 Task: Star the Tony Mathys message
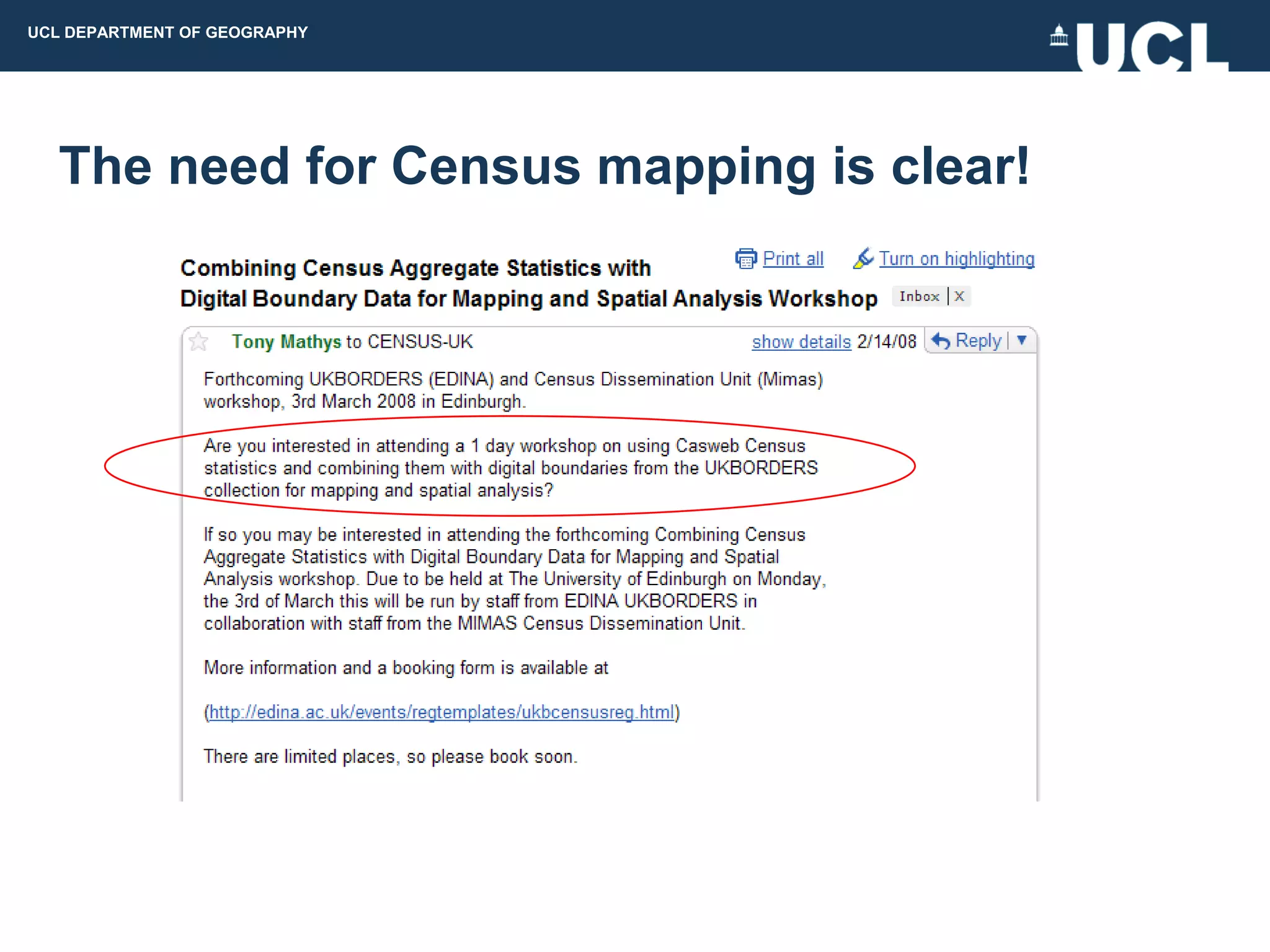coord(198,342)
